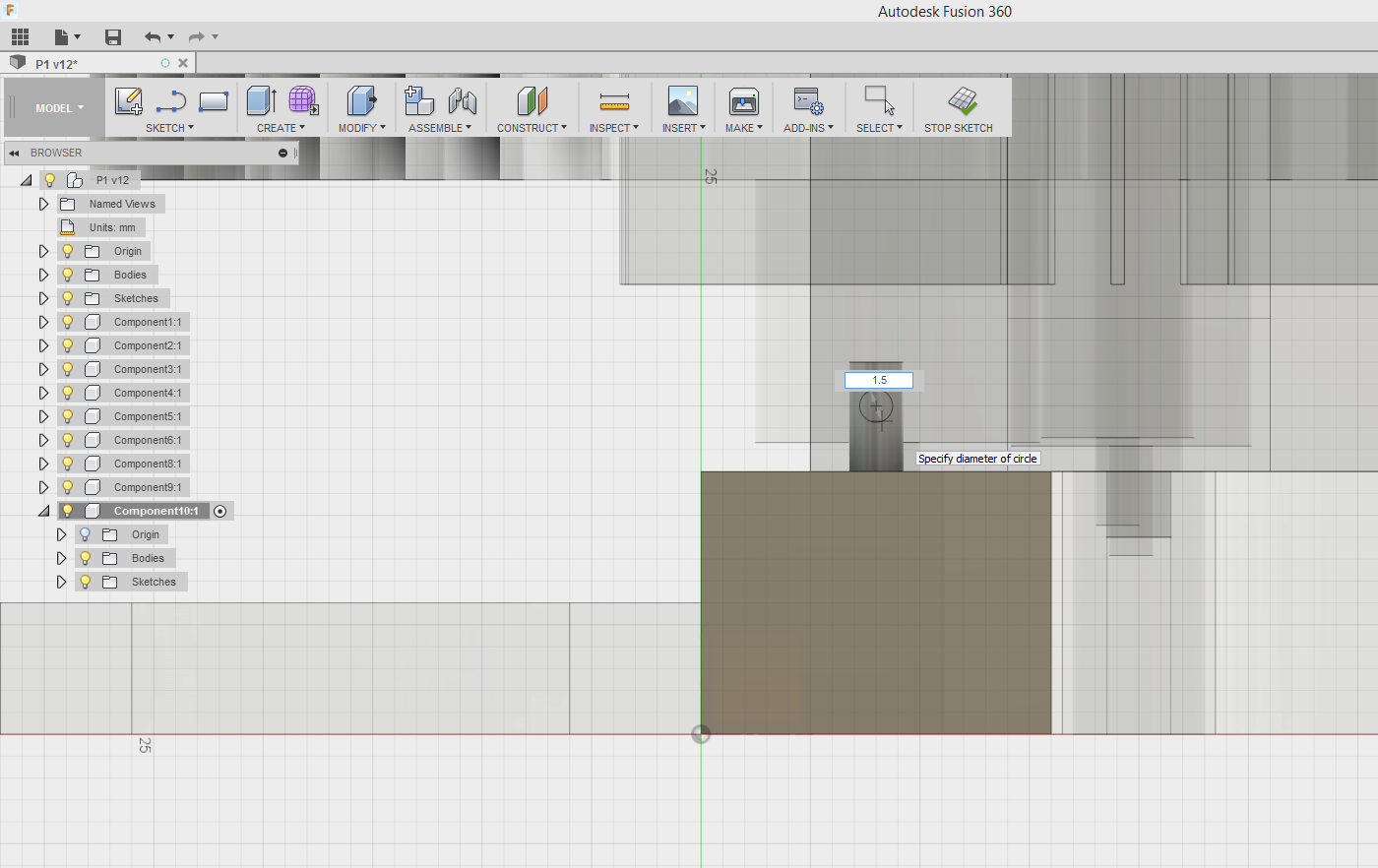Open the CONSTRUCT menu
Screen dimensions: 1378x868
[x=532, y=128]
